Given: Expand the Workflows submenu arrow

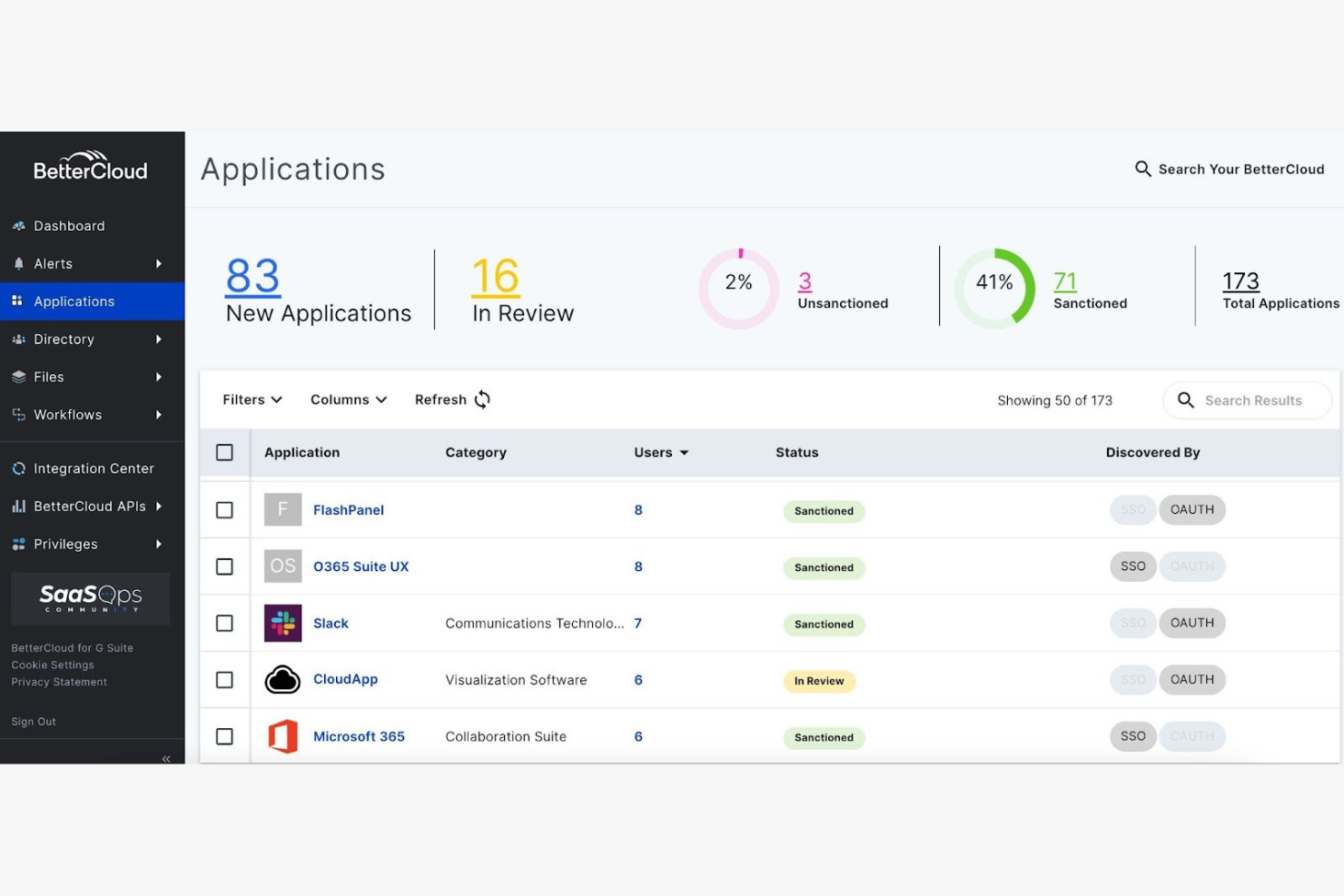Looking at the screenshot, I should tap(159, 414).
